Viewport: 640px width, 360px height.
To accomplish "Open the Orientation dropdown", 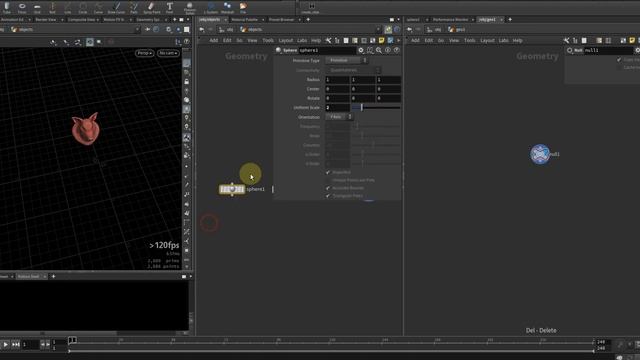I will click(339, 117).
